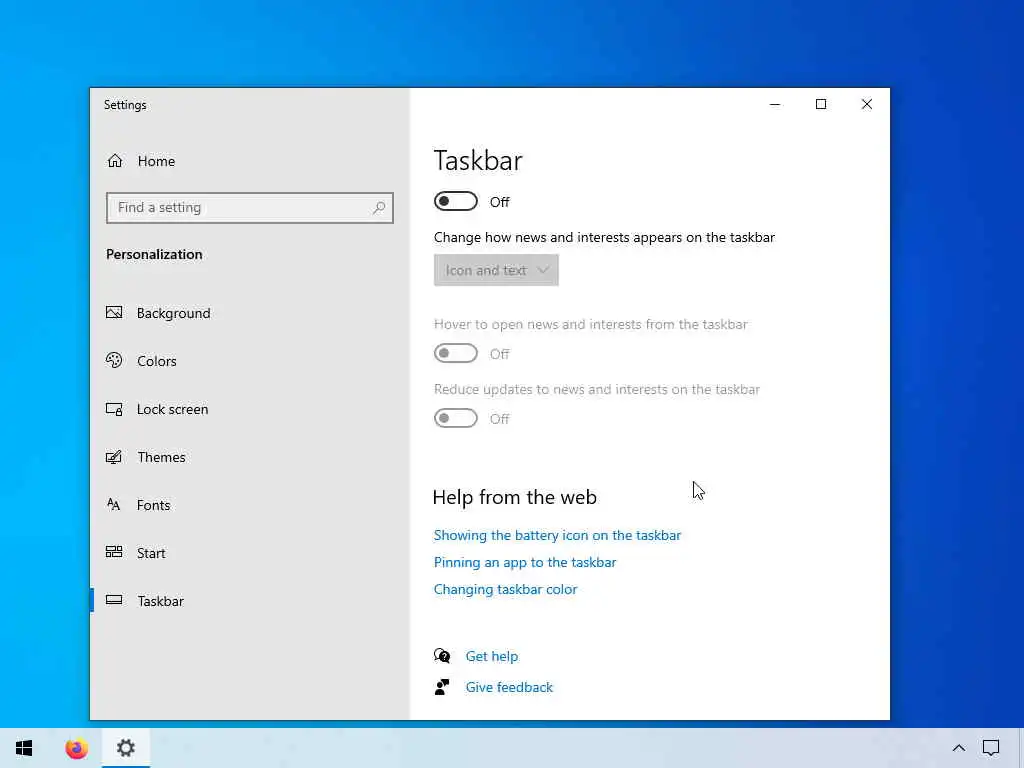Open Showing the battery icon link
This screenshot has width=1024, height=768.
[x=557, y=535]
